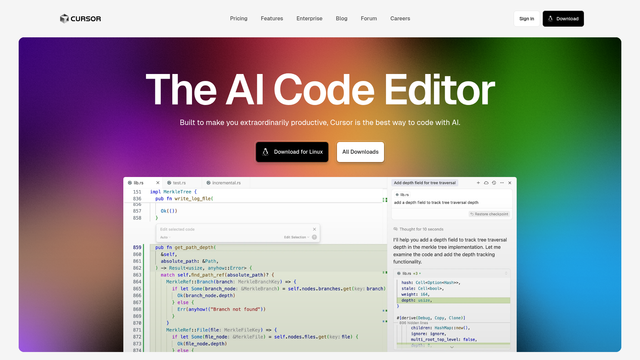The image size is (640, 360).
Task: Click the submit circle in edit popup
Action: 314,237
